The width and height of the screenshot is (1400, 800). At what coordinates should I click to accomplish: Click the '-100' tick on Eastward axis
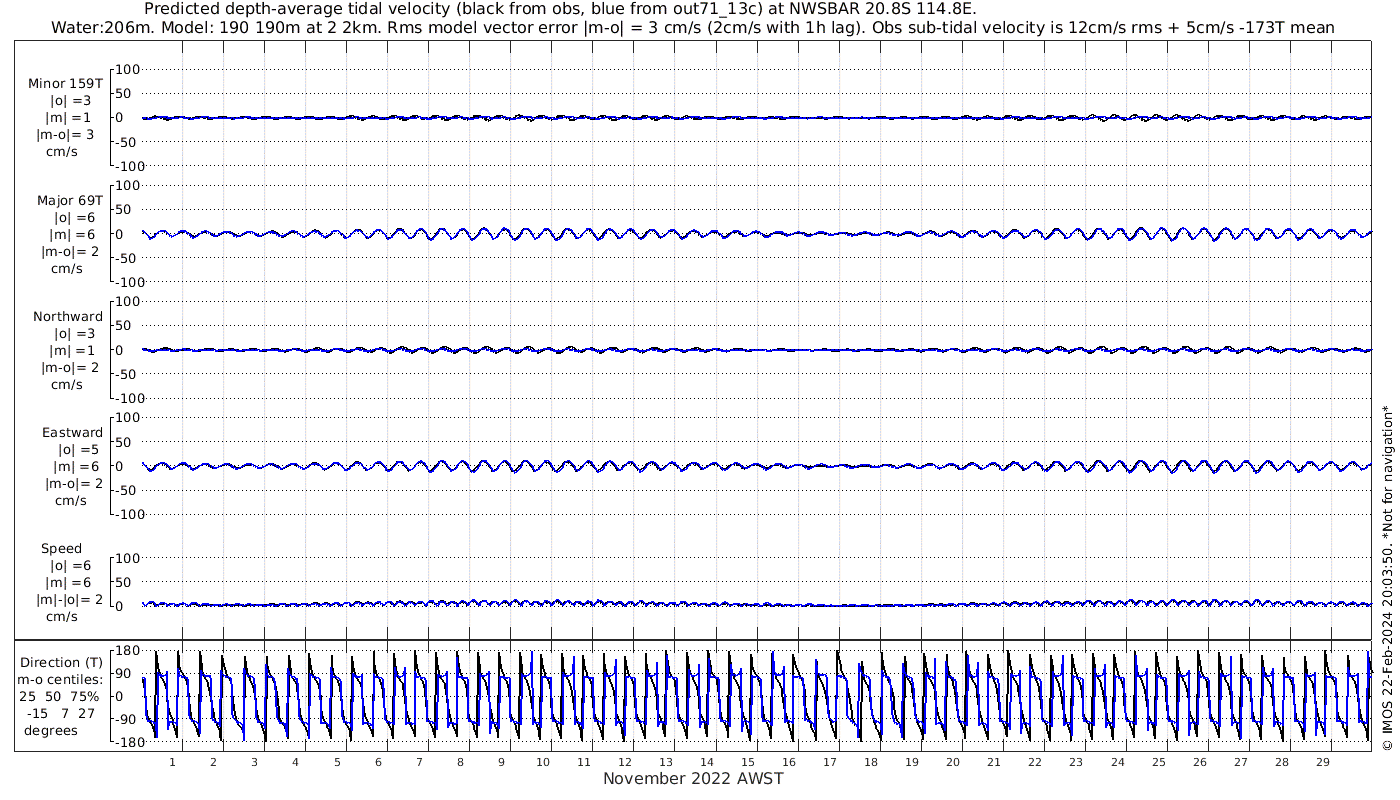128,514
